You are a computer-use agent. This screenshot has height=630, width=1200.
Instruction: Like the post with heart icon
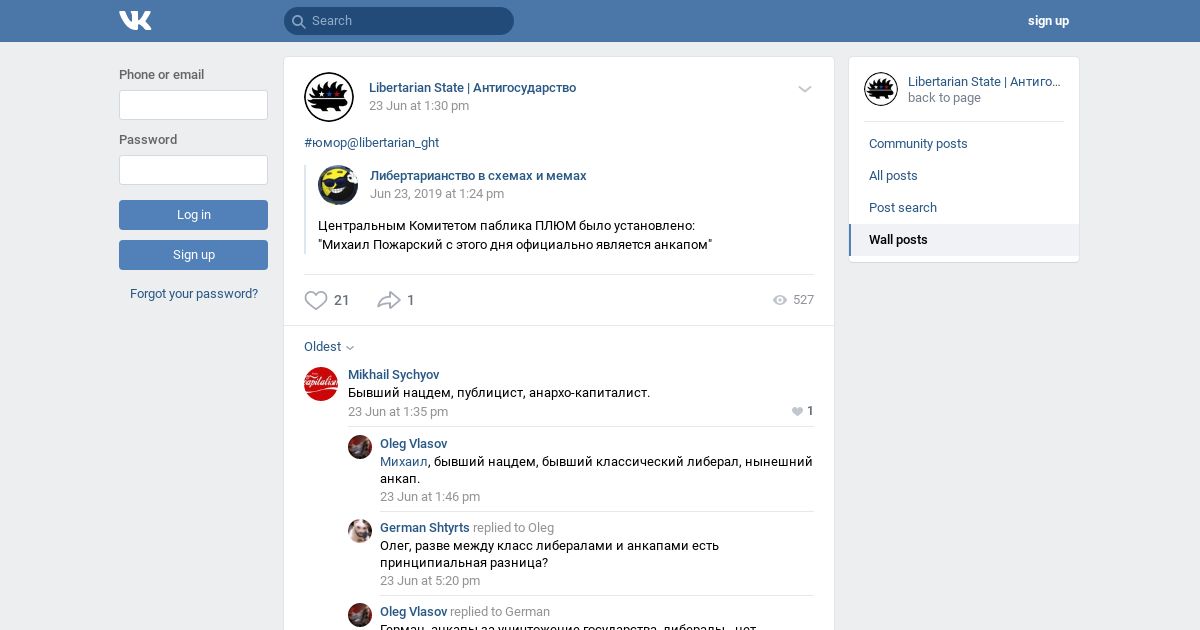click(316, 300)
